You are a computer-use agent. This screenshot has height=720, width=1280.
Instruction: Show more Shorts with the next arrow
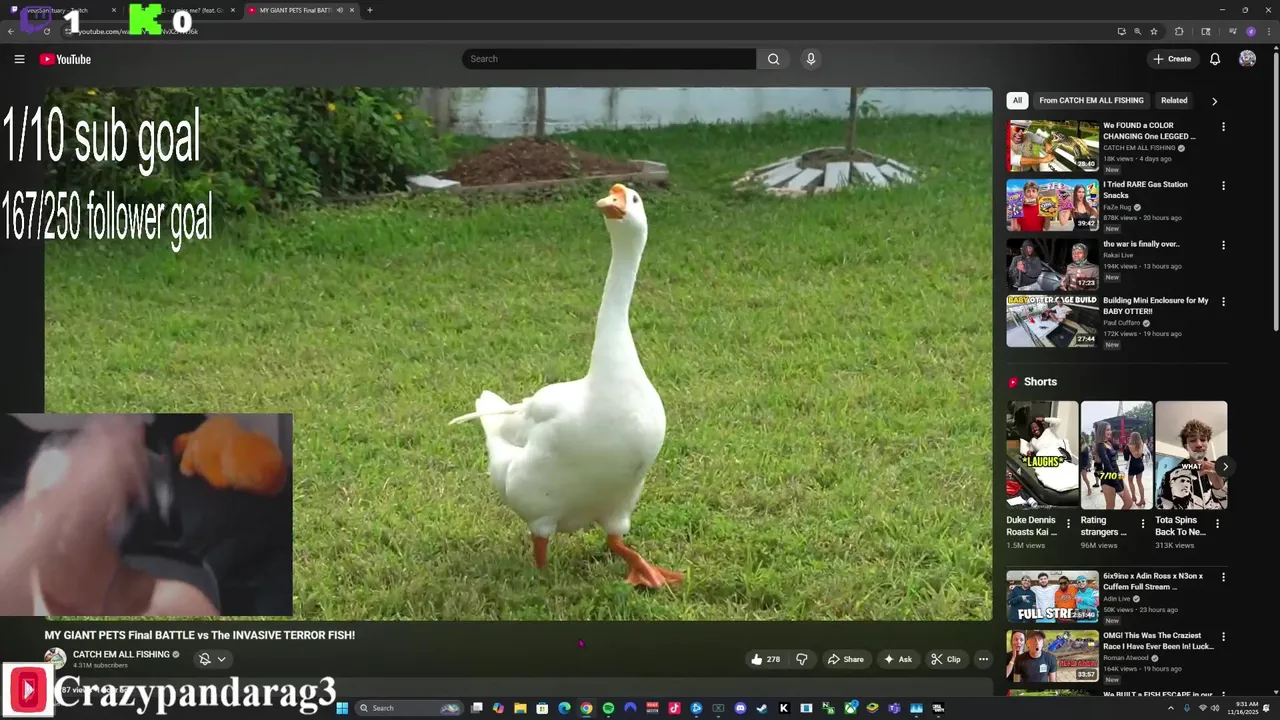point(1225,466)
